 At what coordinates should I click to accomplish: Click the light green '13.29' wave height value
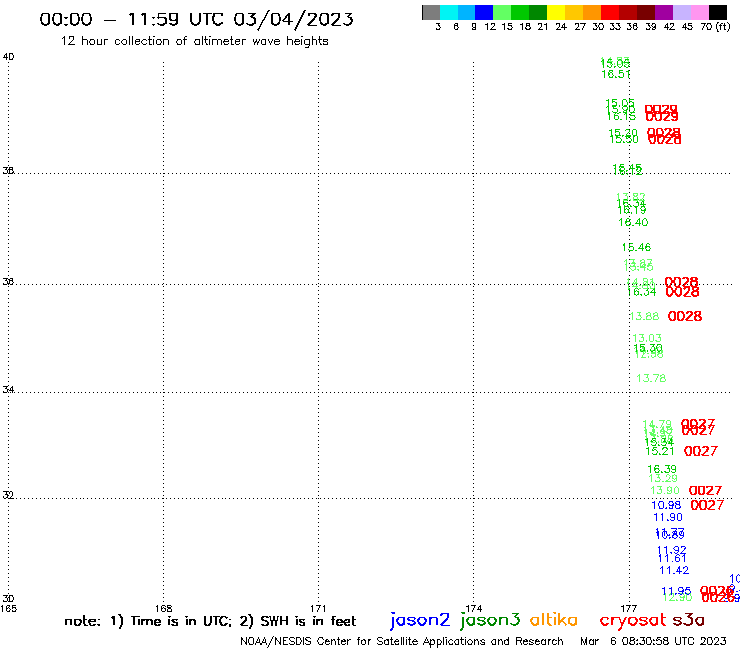click(x=663, y=478)
